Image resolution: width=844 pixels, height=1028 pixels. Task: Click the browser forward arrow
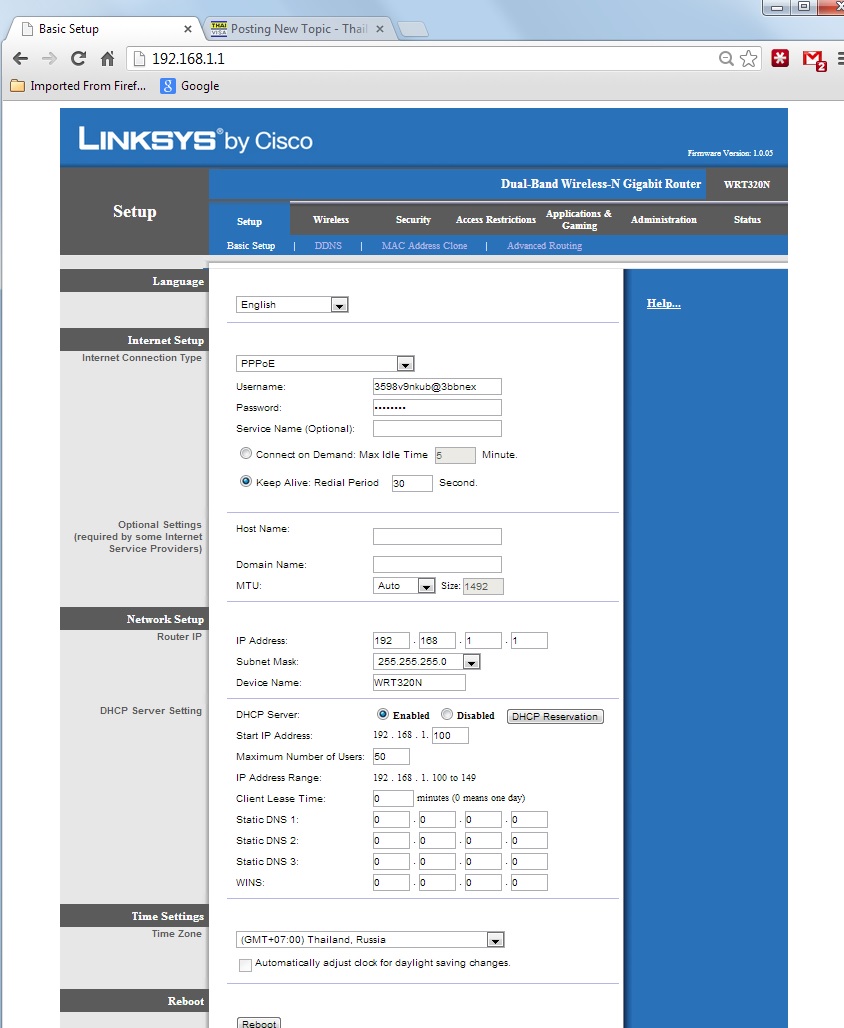pyautogui.click(x=49, y=58)
